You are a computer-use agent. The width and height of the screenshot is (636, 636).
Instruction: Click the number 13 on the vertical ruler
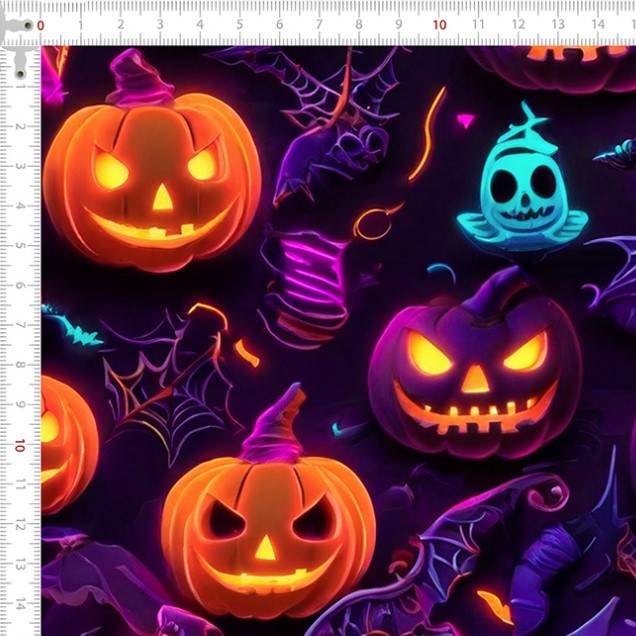pyautogui.click(x=20, y=565)
